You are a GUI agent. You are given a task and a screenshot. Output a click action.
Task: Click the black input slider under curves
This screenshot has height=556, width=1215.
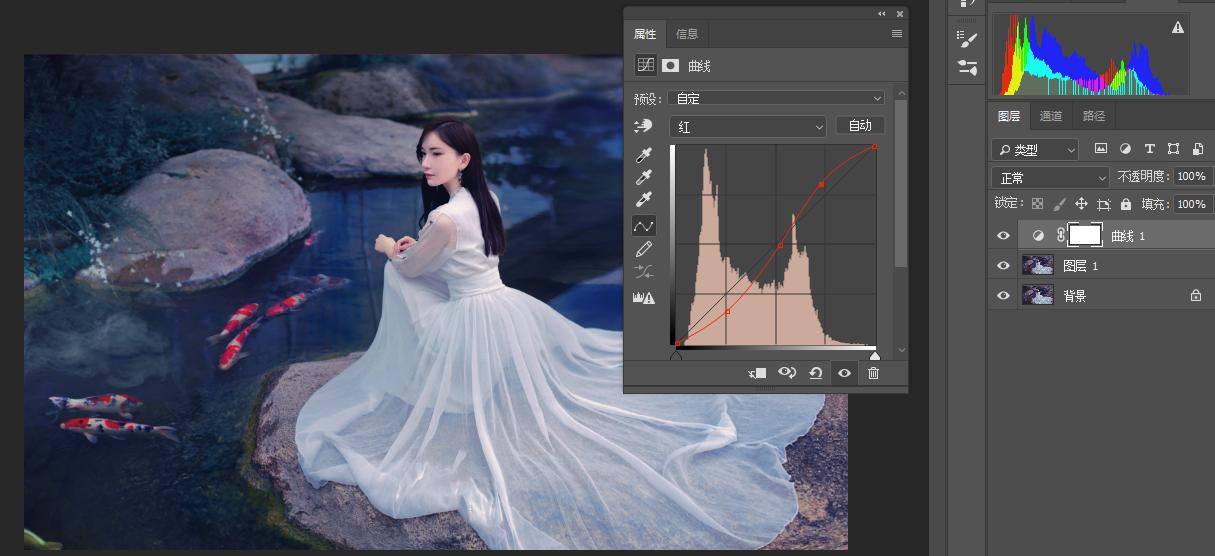(x=676, y=355)
